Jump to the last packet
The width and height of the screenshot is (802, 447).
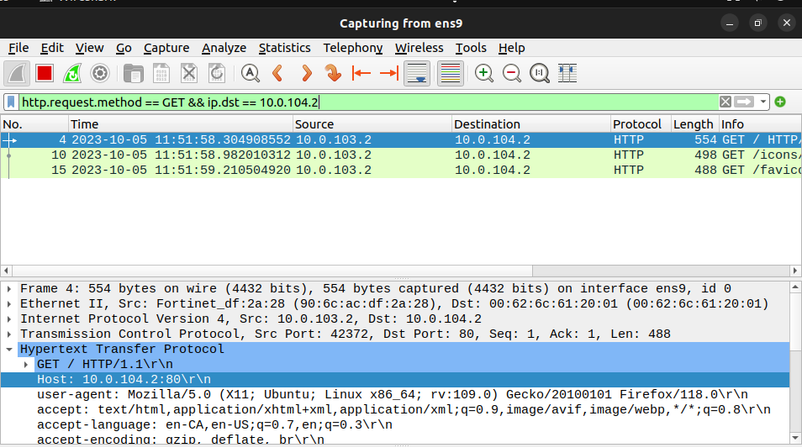click(x=389, y=74)
